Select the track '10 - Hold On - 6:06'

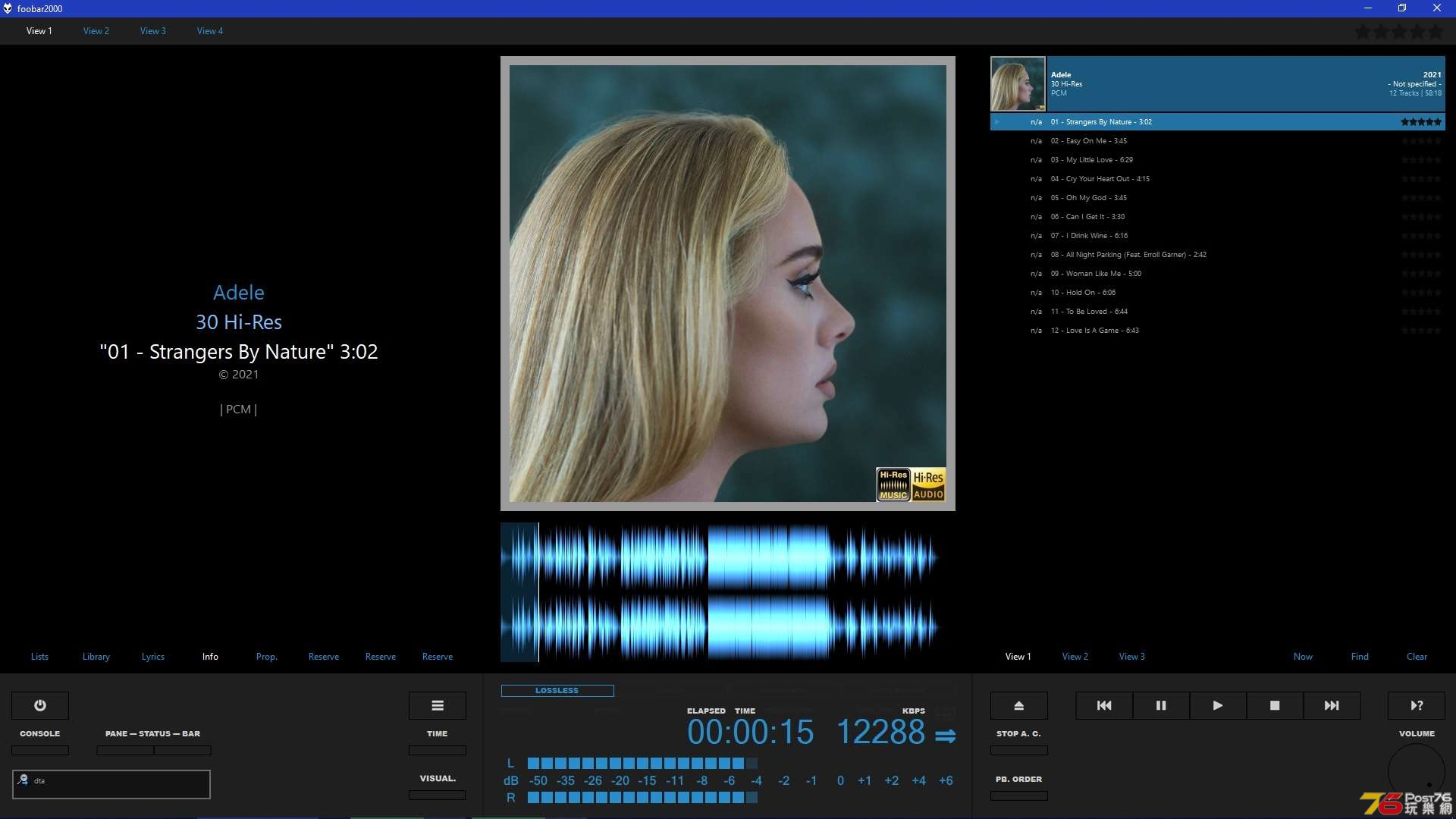(1217, 292)
